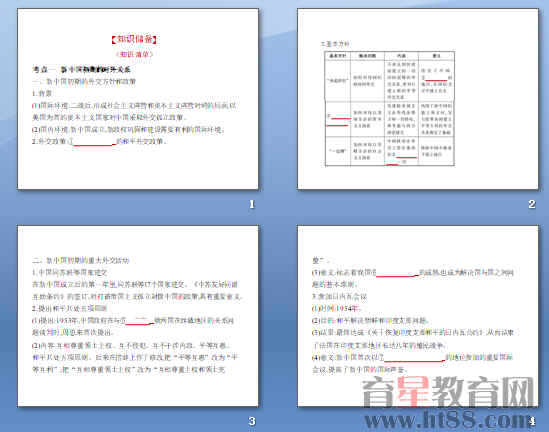Select slide 2 thumbnail with table
Viewport: 549px width, 432px height.
[418, 99]
